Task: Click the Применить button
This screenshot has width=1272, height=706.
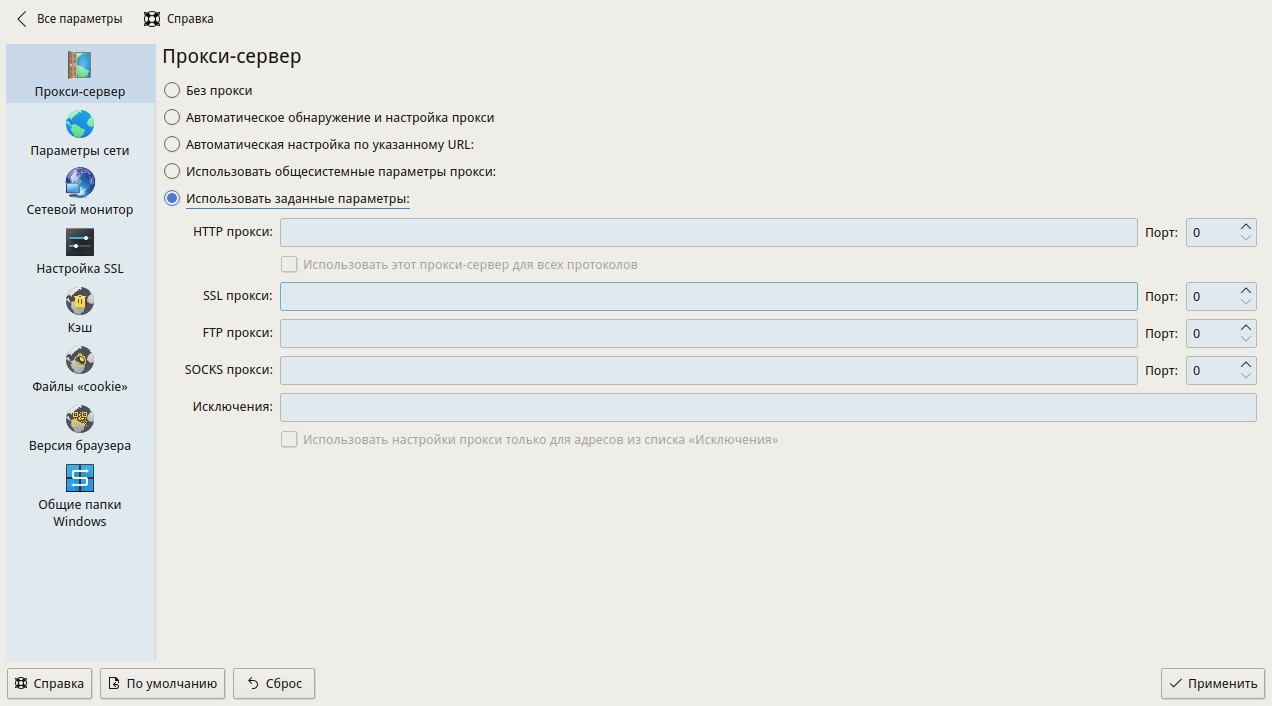Action: click(1213, 684)
